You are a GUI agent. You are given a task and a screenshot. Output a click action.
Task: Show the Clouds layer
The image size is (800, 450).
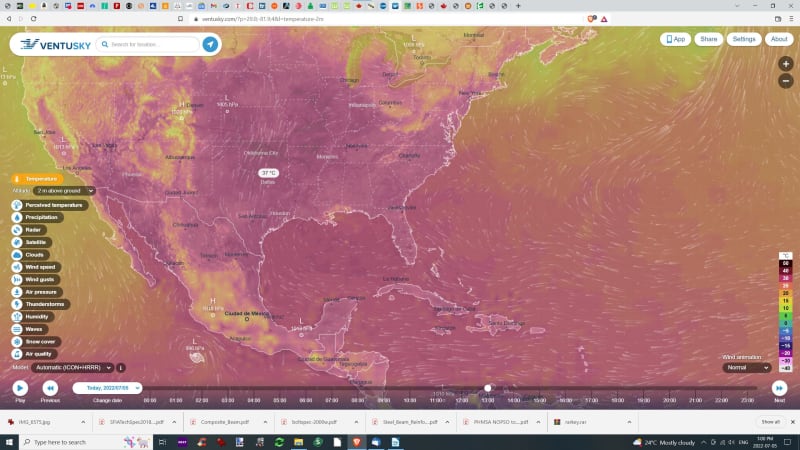[x=30, y=255]
